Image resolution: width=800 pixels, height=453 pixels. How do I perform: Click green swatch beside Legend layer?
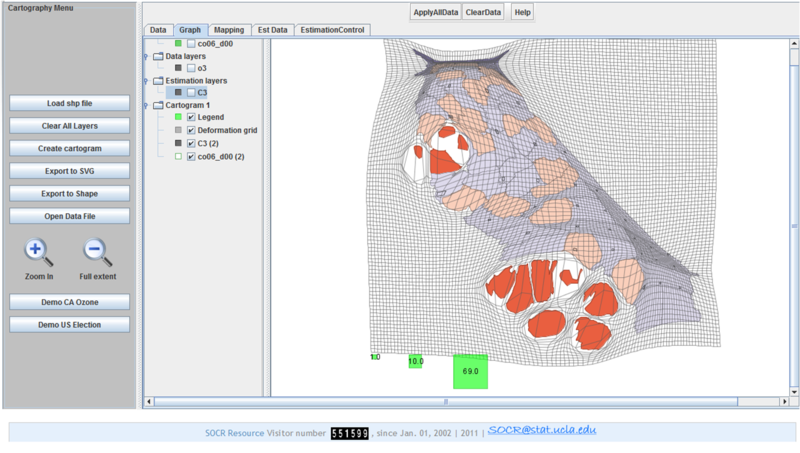[178, 117]
